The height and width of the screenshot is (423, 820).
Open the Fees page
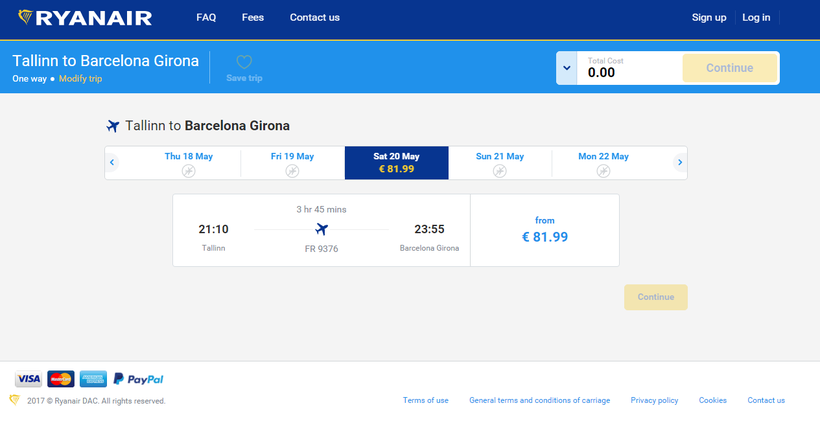click(x=253, y=17)
